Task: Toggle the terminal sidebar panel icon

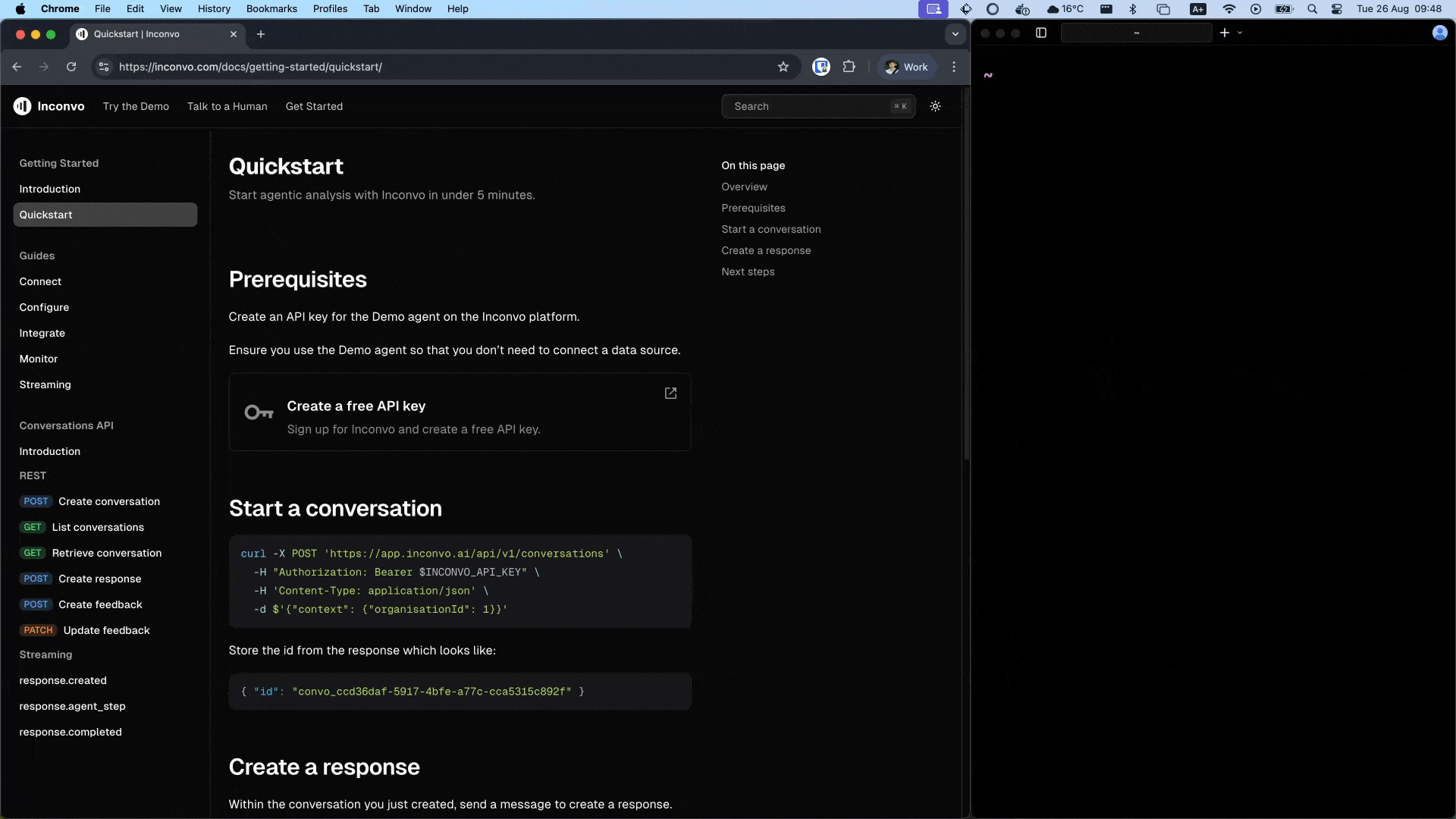Action: tap(1041, 33)
